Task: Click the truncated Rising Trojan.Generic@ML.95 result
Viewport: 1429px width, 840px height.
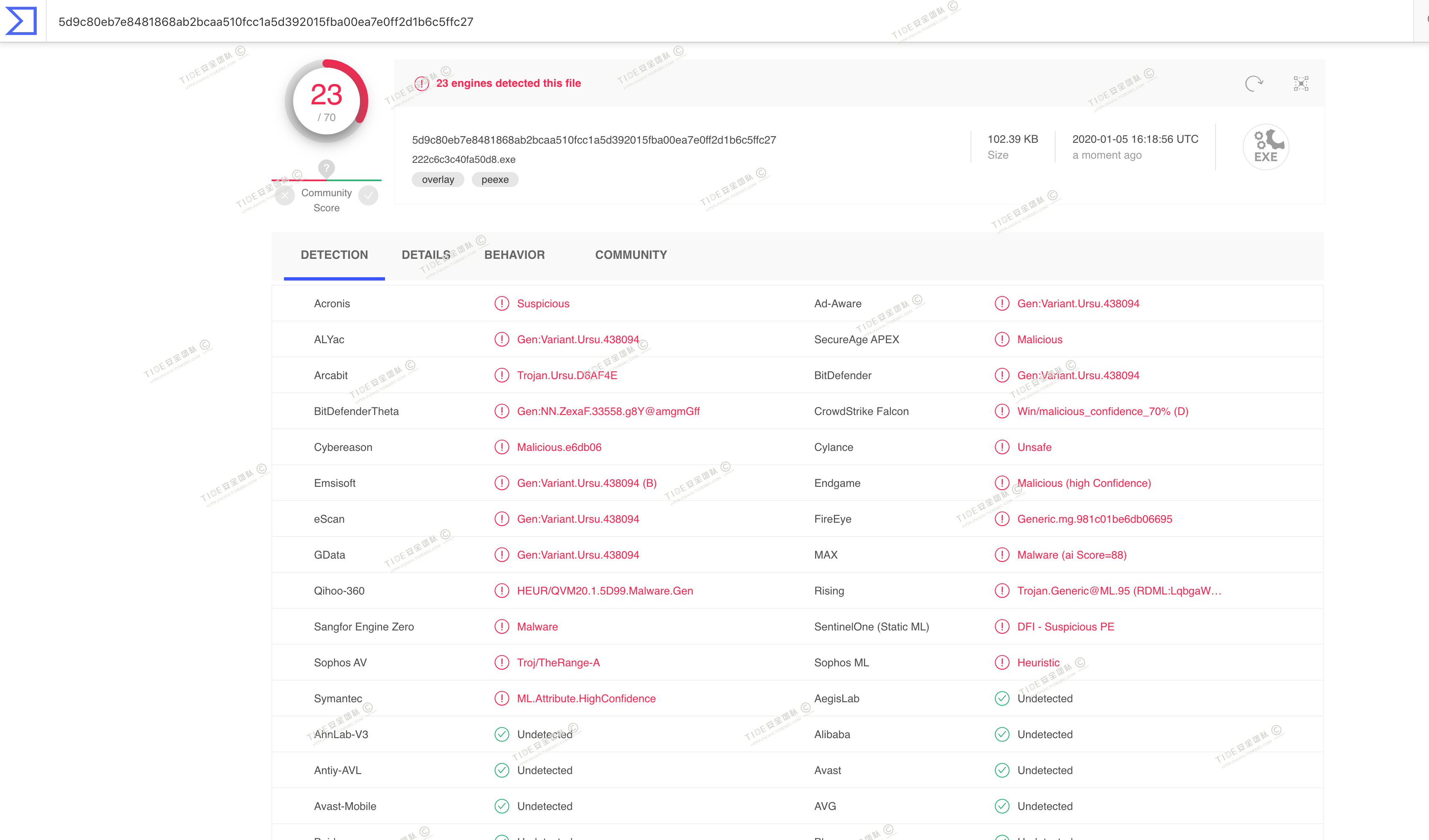Action: pyautogui.click(x=1118, y=591)
